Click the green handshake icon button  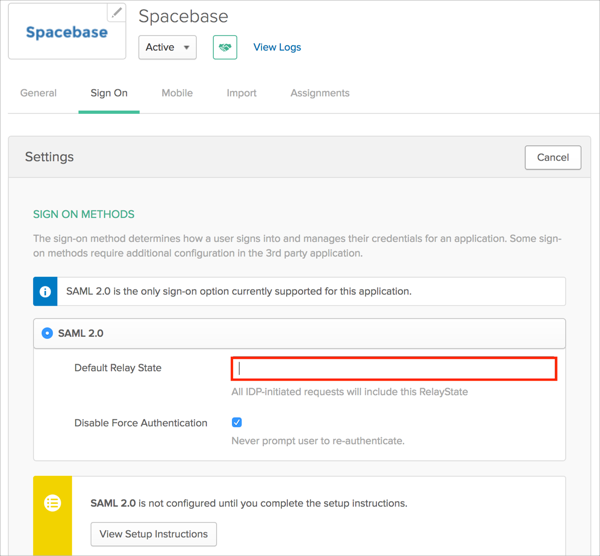tap(225, 47)
